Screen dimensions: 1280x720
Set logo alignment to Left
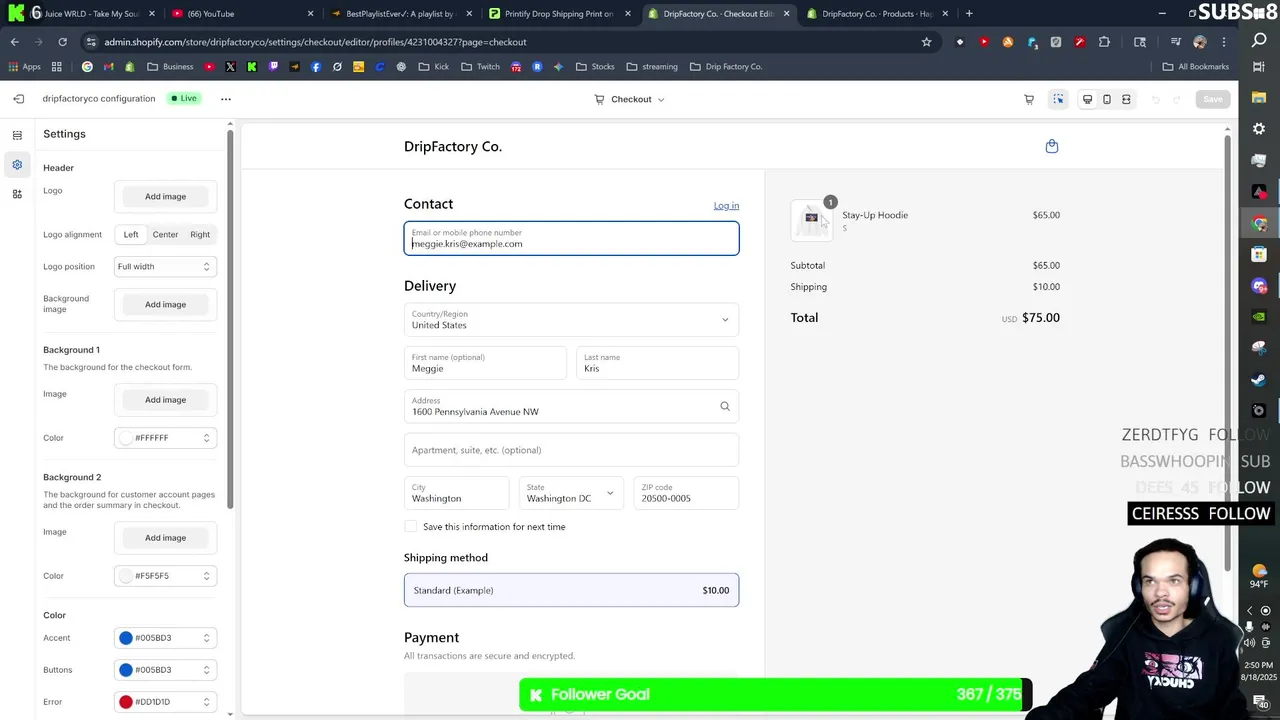point(131,234)
